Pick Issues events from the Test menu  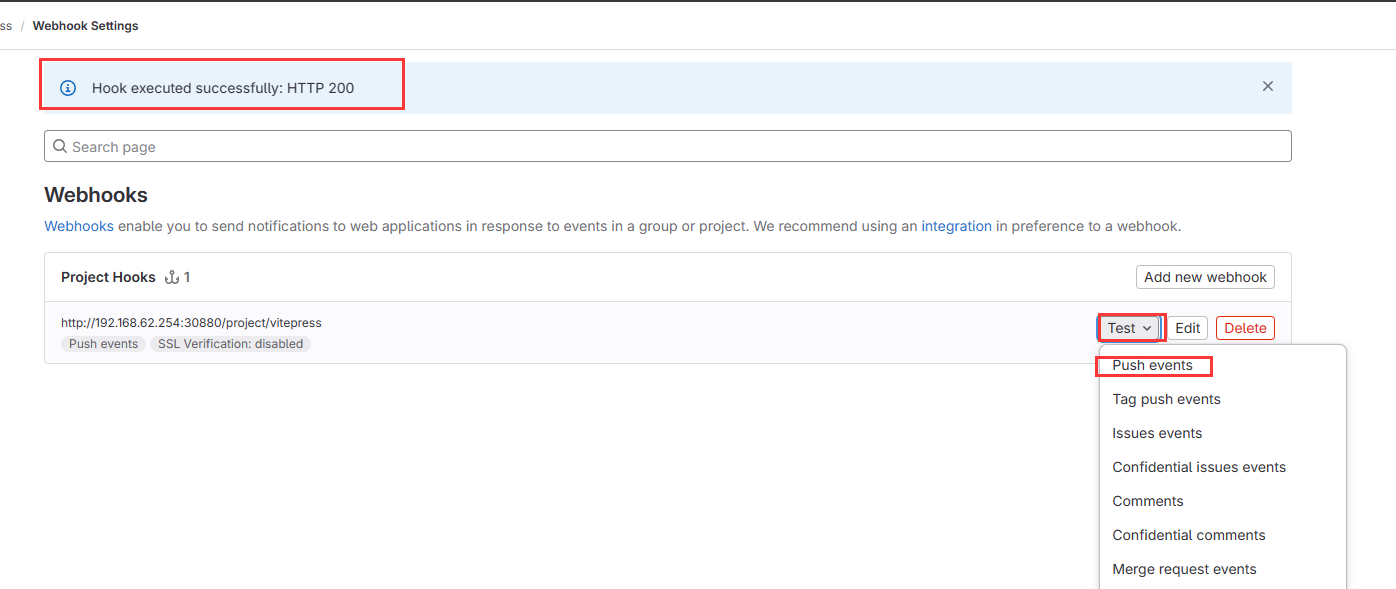[1157, 433]
